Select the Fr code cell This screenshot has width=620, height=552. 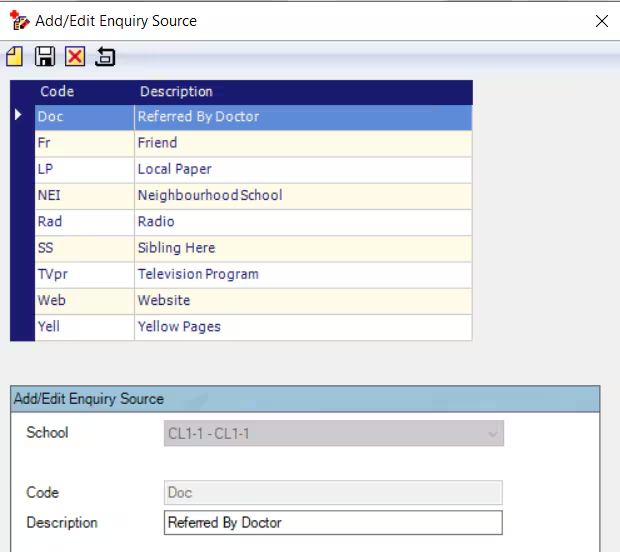(85, 144)
